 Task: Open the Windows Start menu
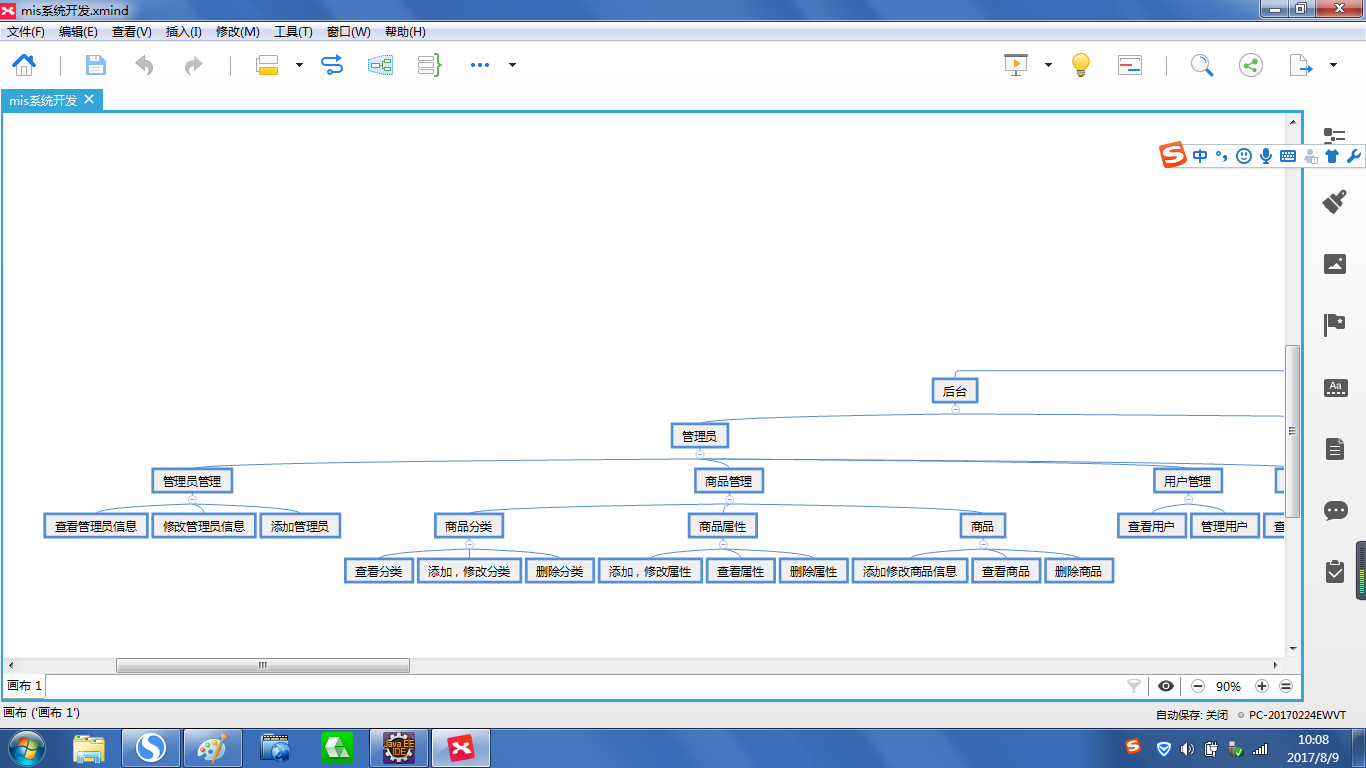coord(27,748)
